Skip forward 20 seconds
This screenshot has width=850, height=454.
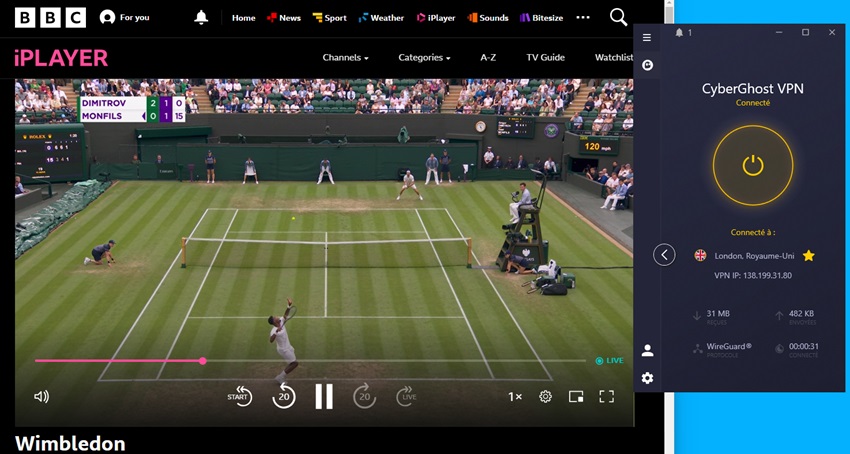[364, 397]
